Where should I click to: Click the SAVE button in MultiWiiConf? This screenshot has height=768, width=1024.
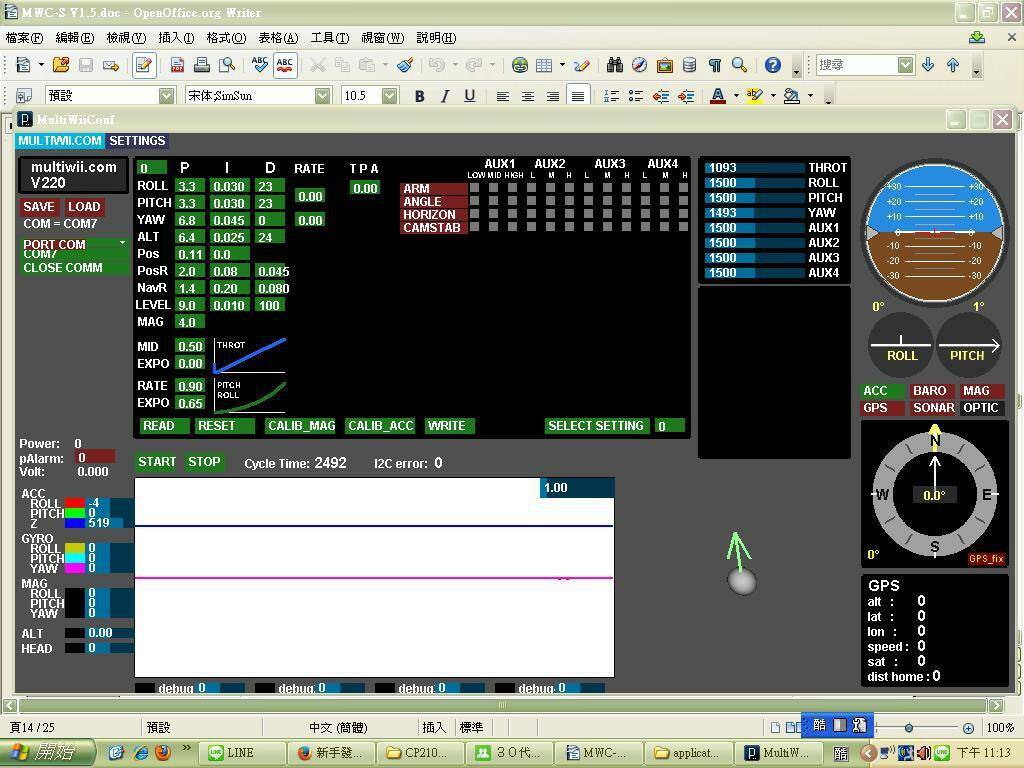coord(39,207)
